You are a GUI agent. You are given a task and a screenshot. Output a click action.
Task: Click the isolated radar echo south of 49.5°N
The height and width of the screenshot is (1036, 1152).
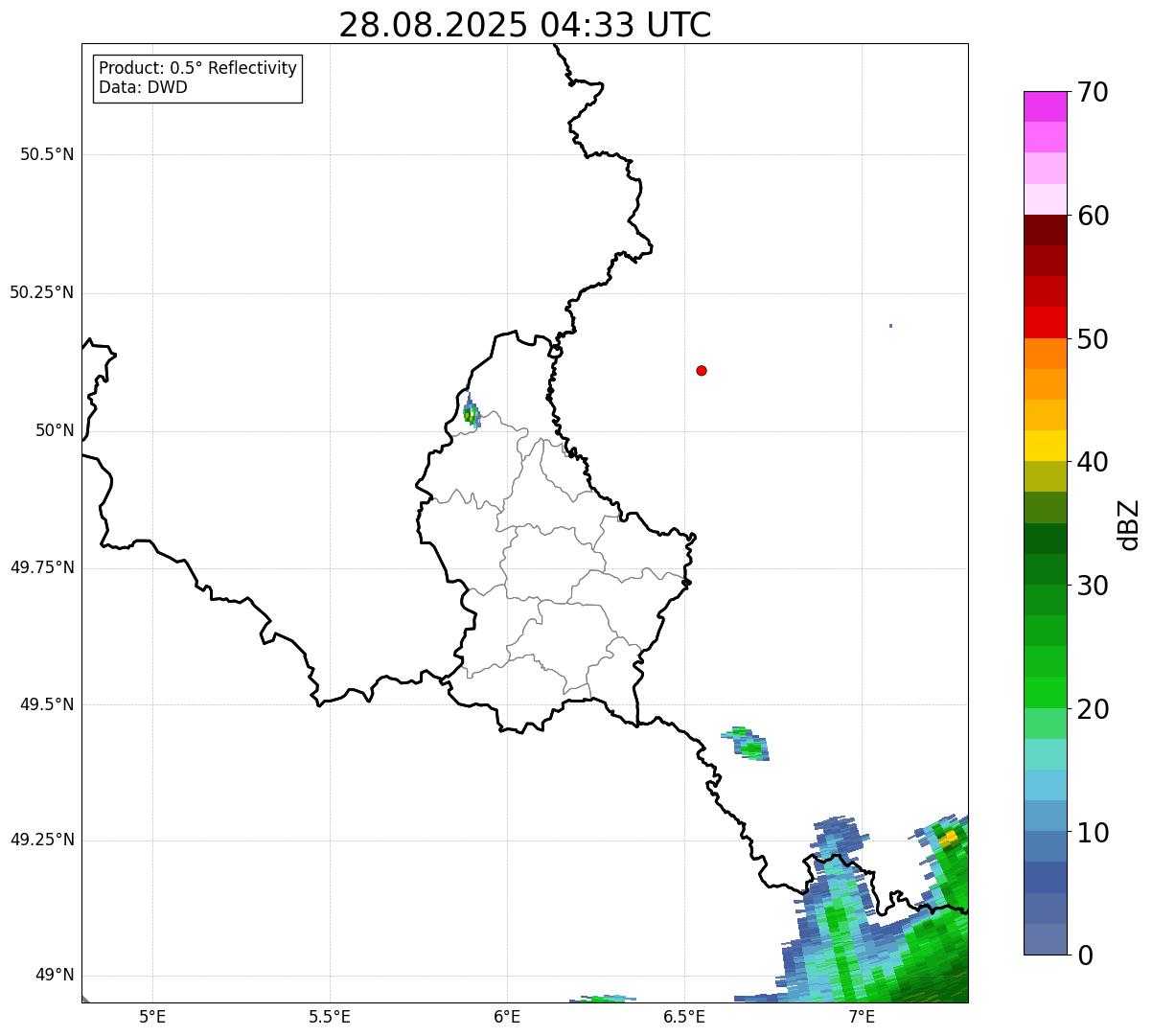click(747, 743)
